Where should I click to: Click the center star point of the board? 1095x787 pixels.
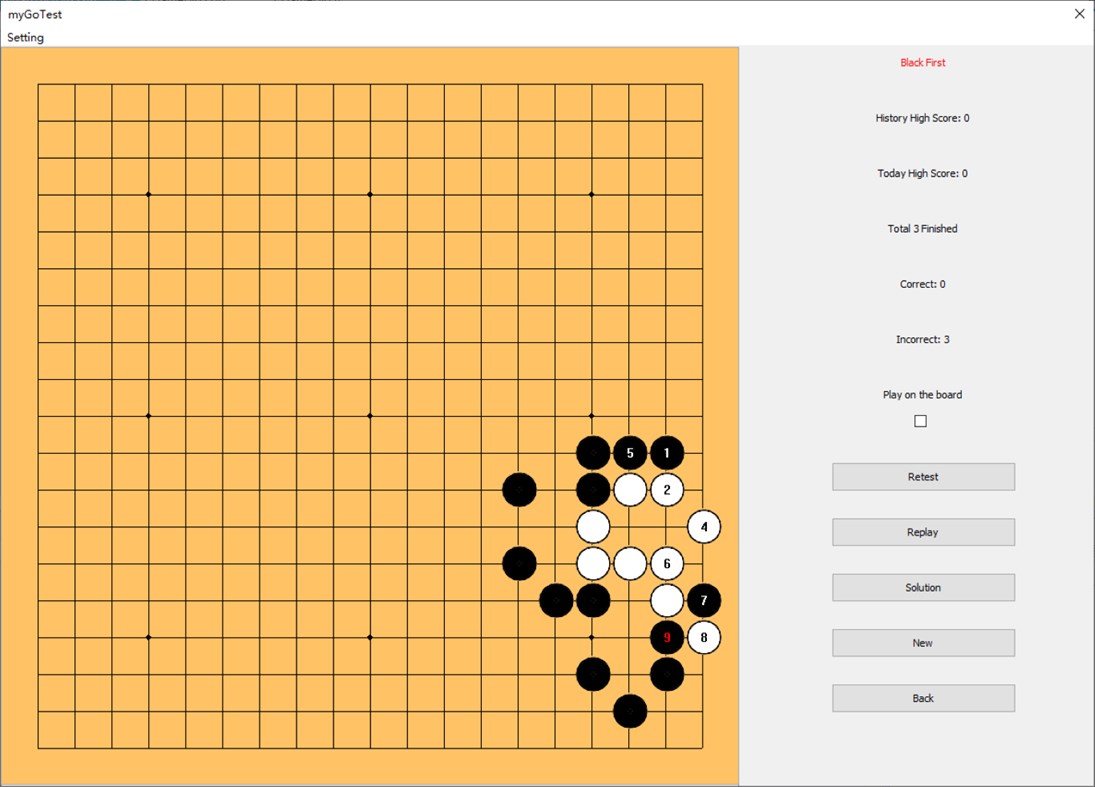[x=370, y=414]
